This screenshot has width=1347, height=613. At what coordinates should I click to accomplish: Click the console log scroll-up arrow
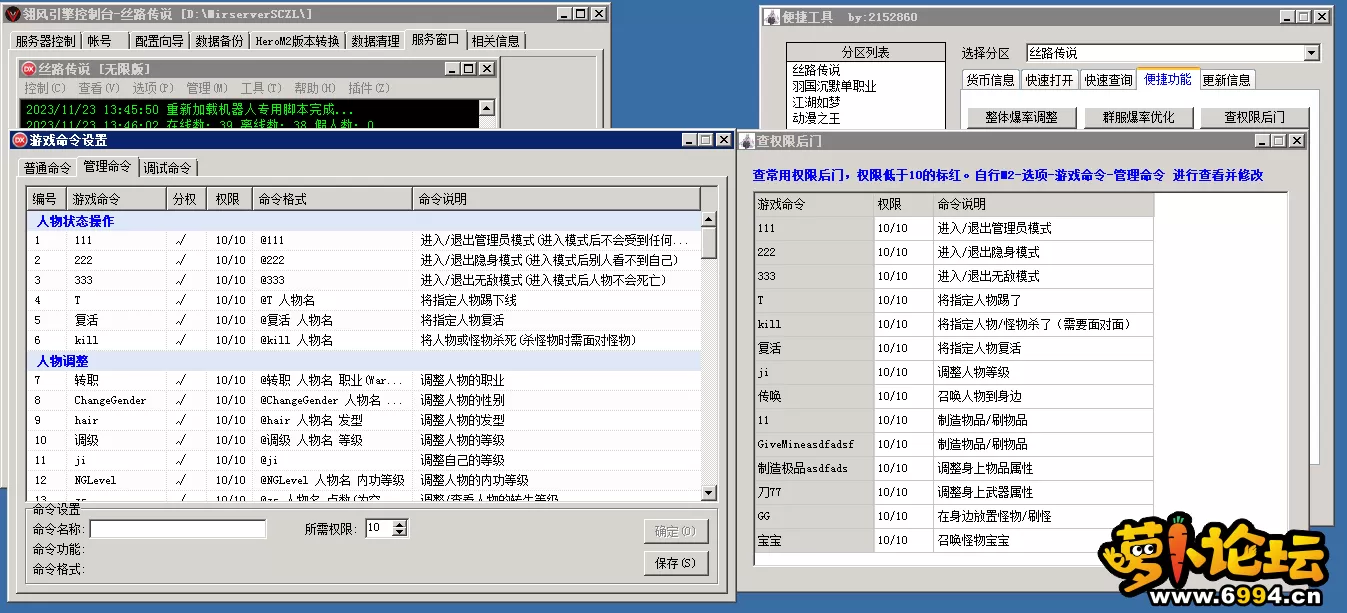point(485,107)
